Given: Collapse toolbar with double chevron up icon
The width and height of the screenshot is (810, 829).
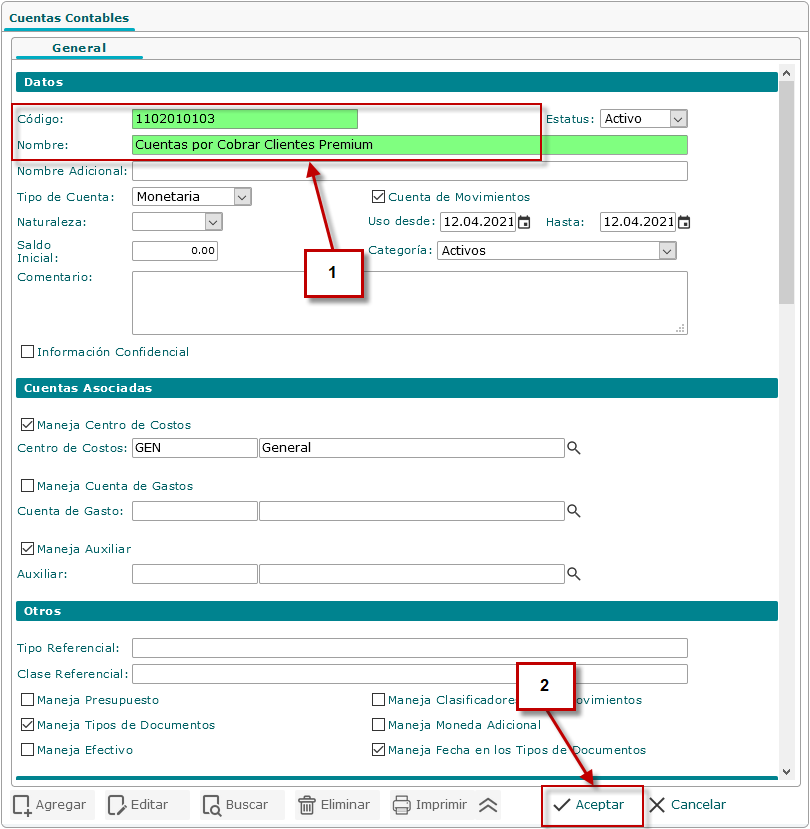Looking at the screenshot, I should click(x=488, y=805).
